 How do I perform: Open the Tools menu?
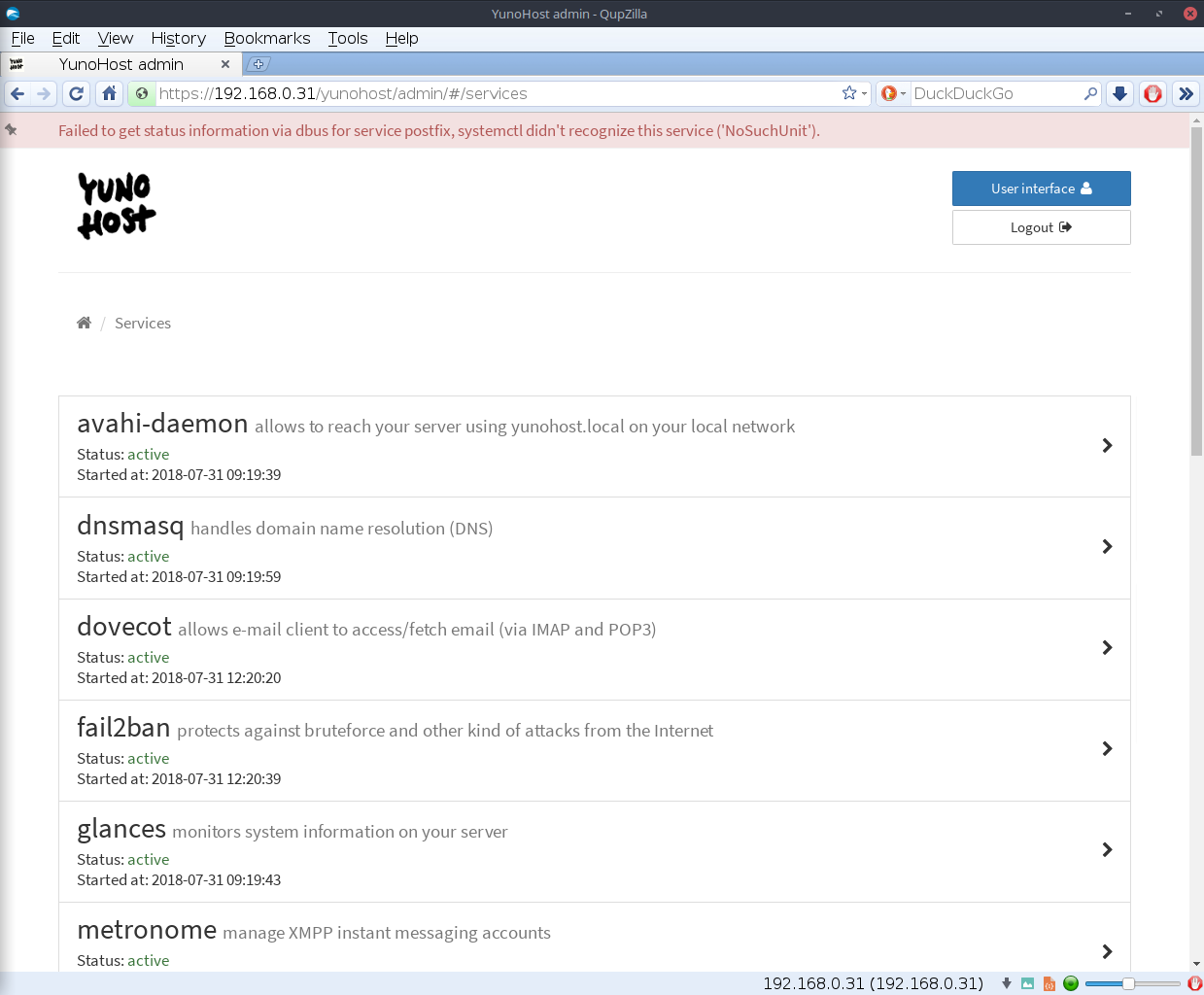pyautogui.click(x=348, y=38)
